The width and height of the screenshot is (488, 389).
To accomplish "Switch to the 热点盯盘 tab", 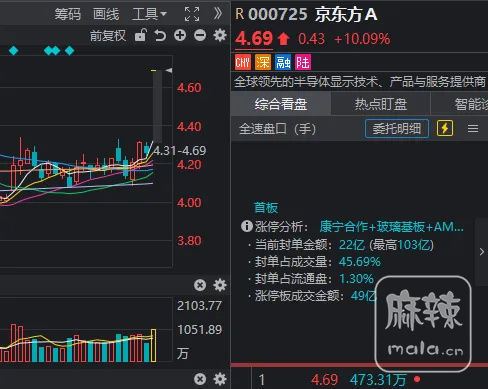I will [381, 104].
